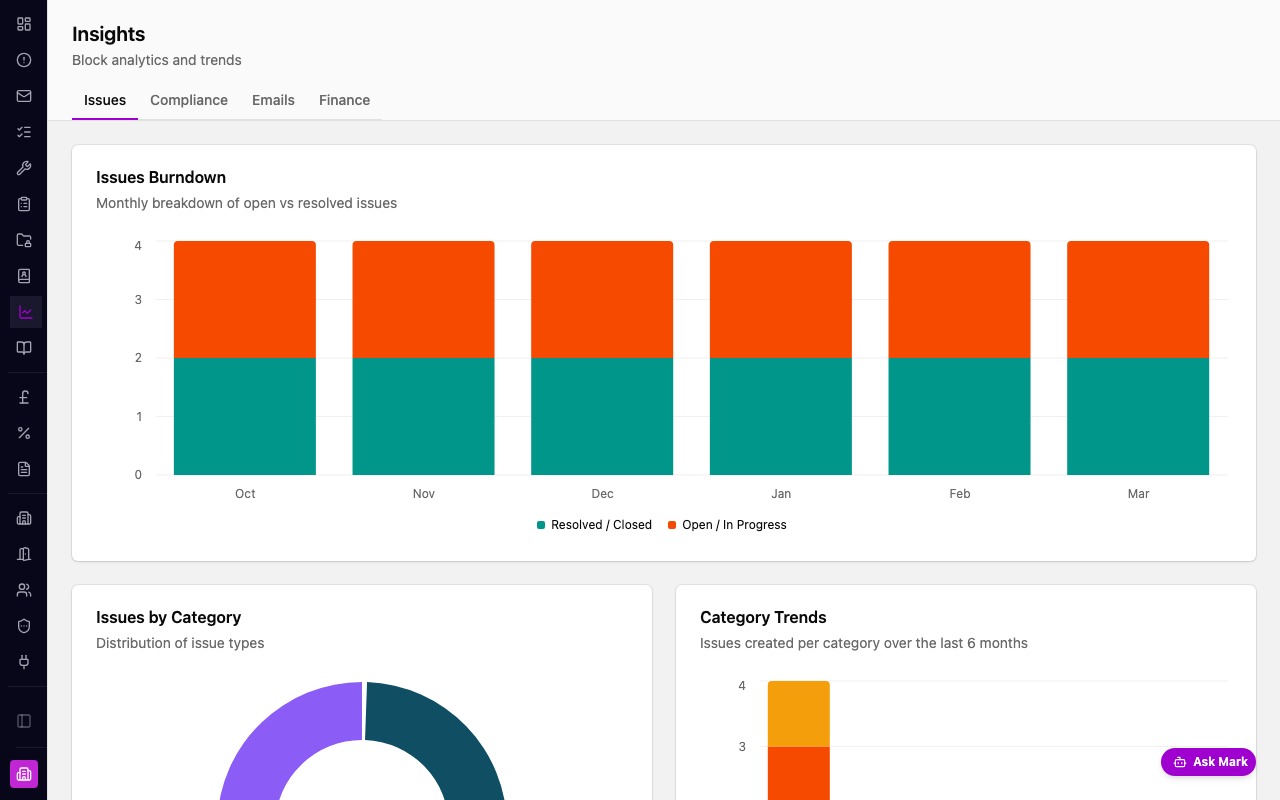Open the task checklist icon in sidebar
Screen dimensions: 1280x800
(x=24, y=132)
